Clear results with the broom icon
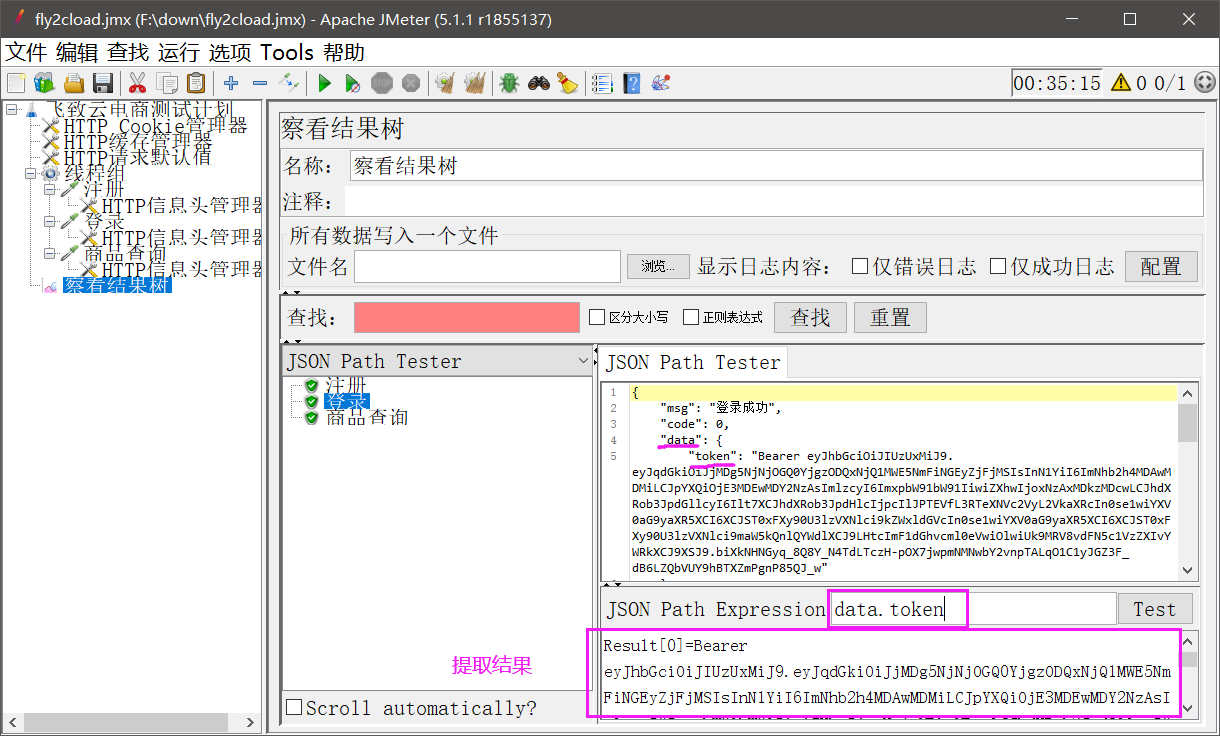This screenshot has width=1220, height=736. (568, 83)
